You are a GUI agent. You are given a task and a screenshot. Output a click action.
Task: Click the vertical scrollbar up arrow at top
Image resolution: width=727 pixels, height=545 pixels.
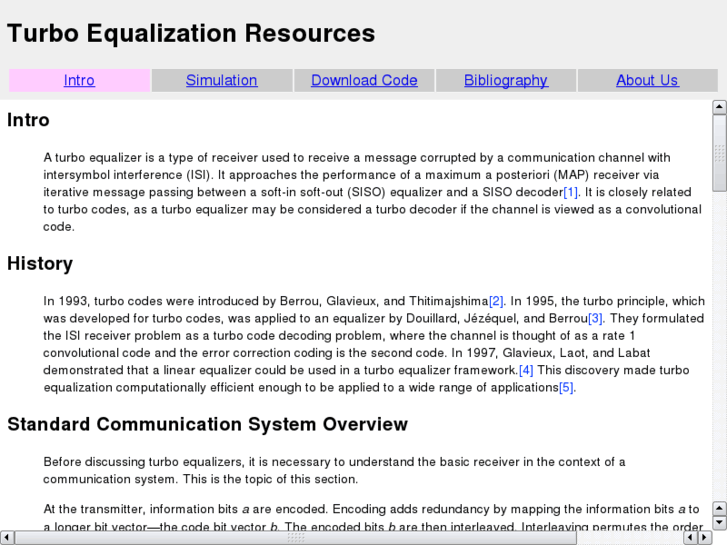coord(719,107)
